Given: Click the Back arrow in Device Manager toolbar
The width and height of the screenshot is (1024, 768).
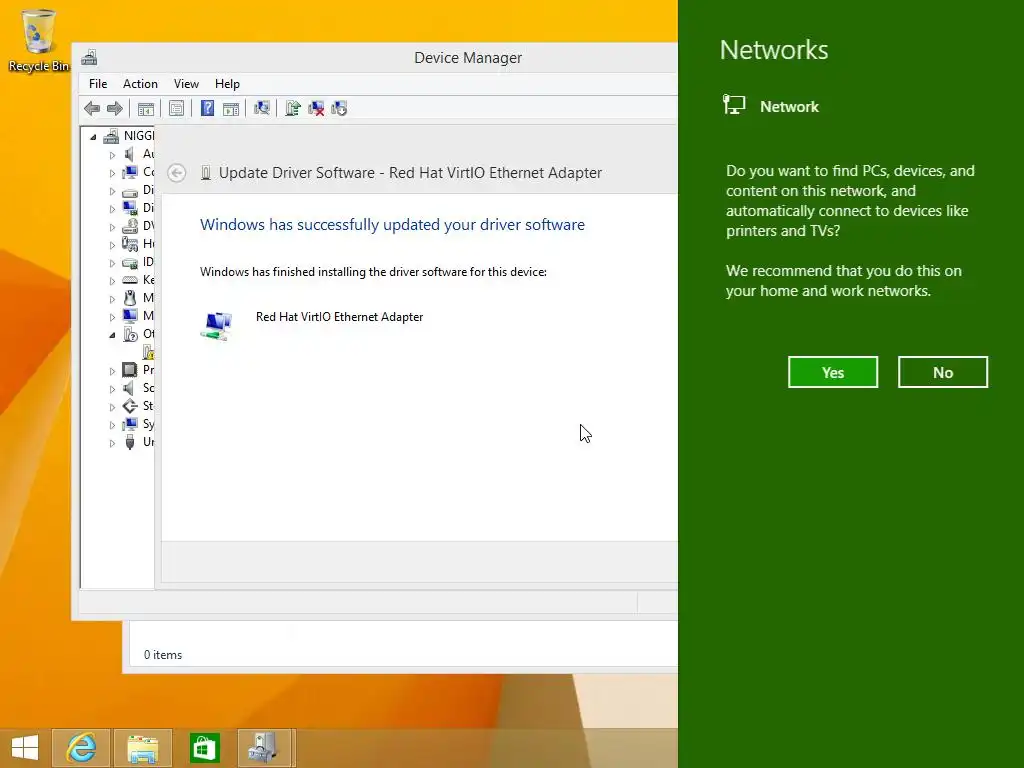Looking at the screenshot, I should pos(92,108).
